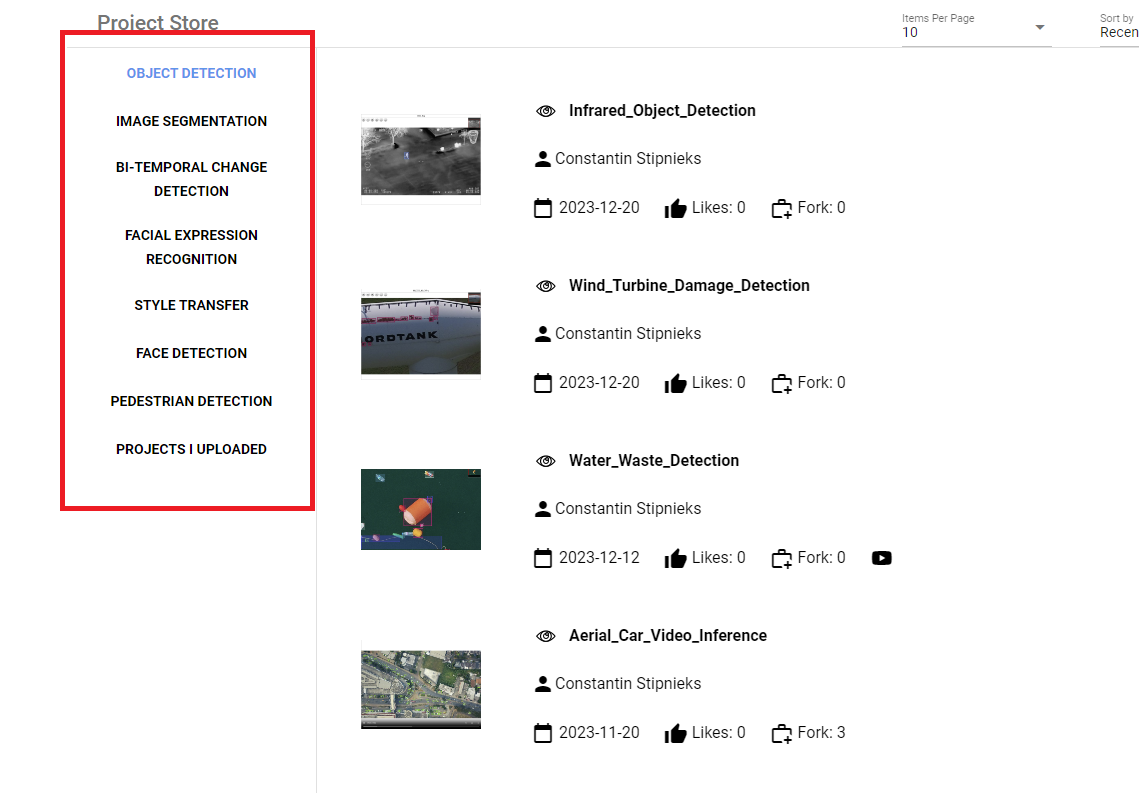The image size is (1139, 793).
Task: Select the FACE DETECTION category
Action: pos(191,353)
